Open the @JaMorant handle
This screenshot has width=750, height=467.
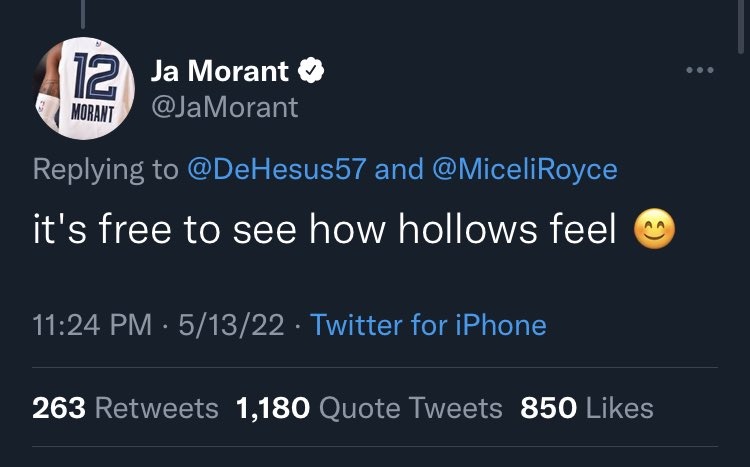tap(224, 107)
